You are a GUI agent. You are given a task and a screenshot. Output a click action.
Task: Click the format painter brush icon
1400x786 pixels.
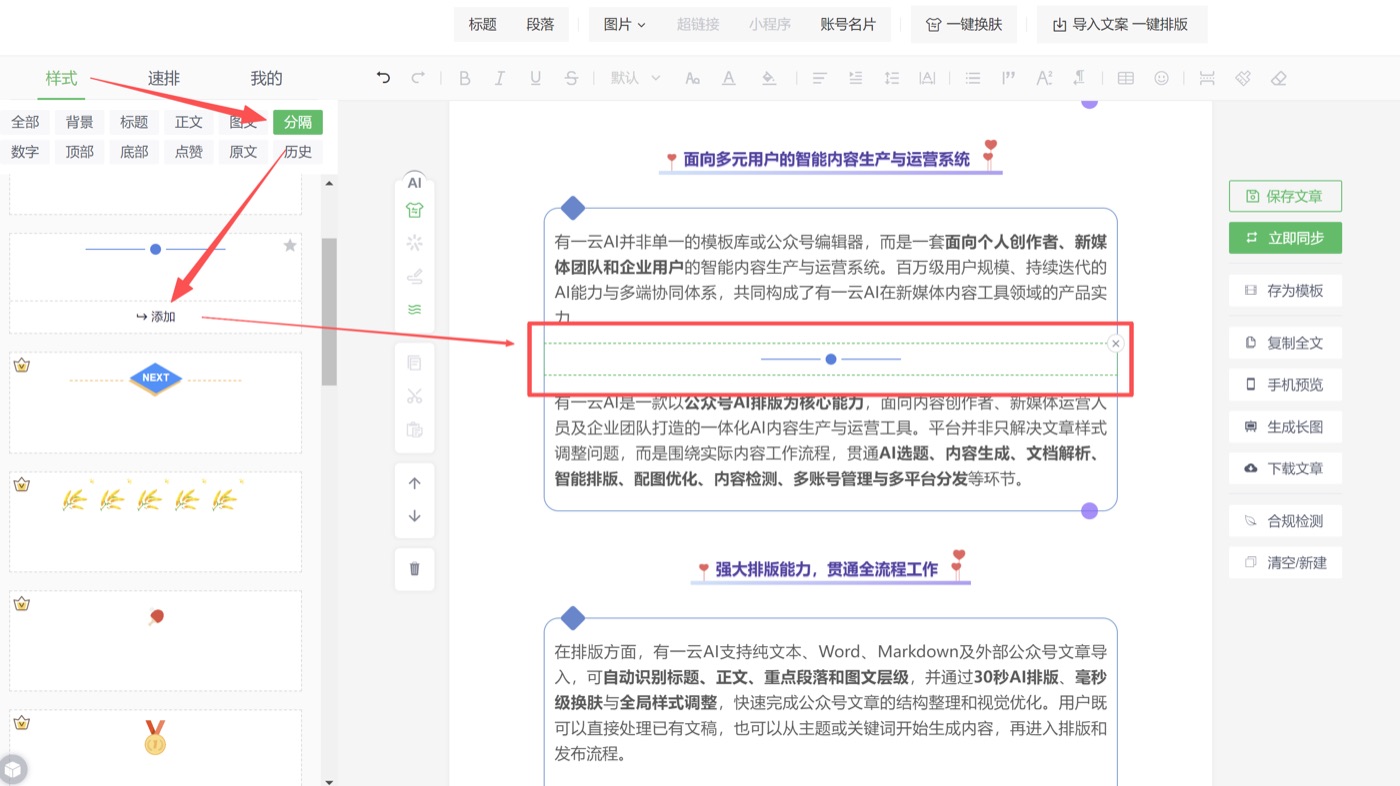(x=1243, y=78)
